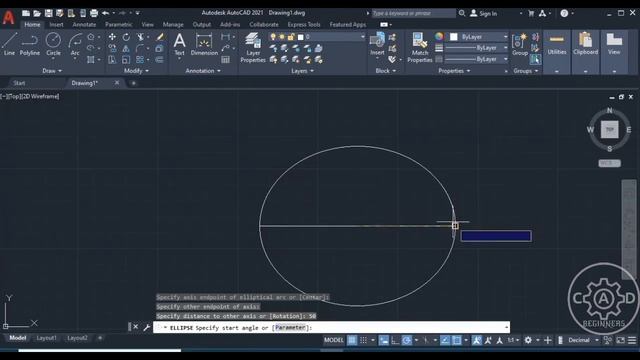The width and height of the screenshot is (640, 360).
Task: Choose the Copy tool in Modify
Action: point(112,49)
